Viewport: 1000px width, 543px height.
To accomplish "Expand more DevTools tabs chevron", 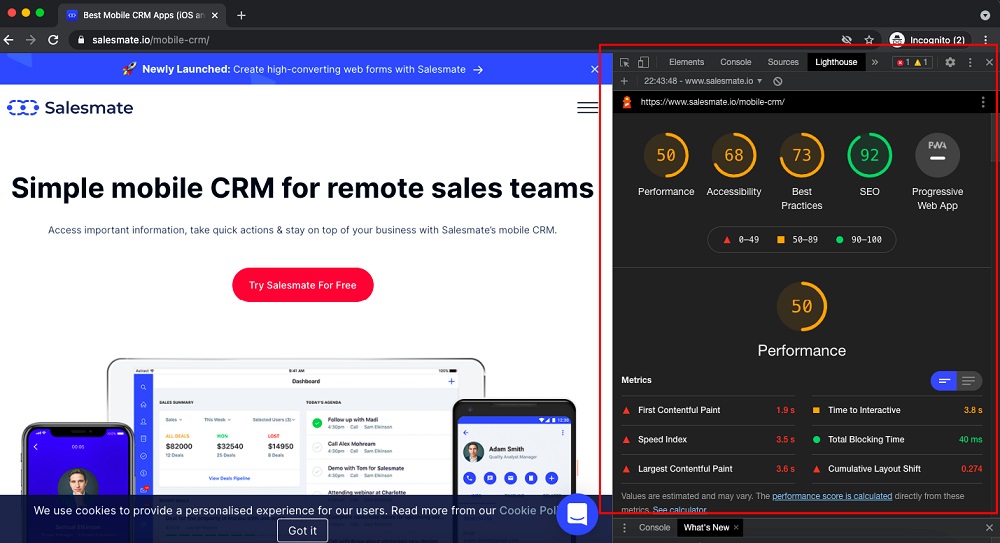I will 874,62.
